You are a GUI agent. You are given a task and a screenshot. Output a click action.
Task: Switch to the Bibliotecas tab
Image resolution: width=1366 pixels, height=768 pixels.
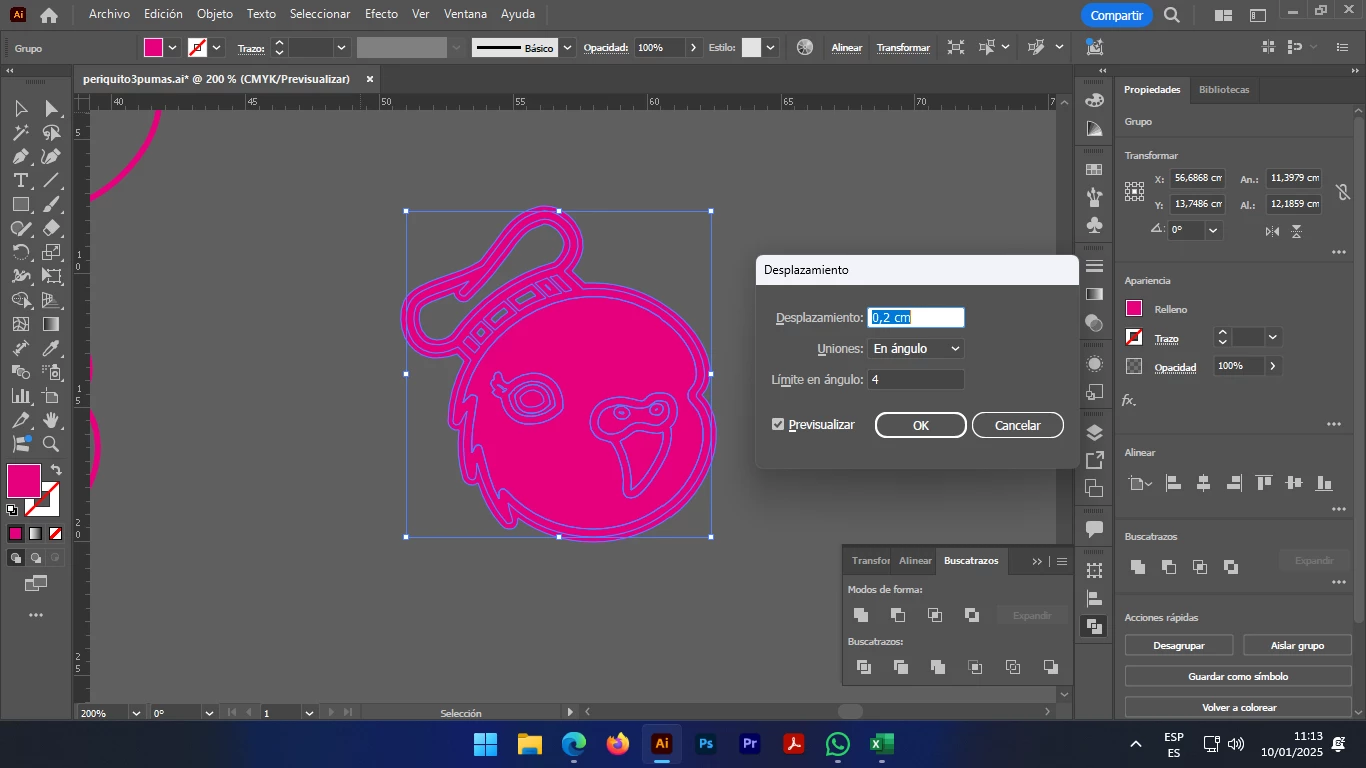[x=1224, y=89]
